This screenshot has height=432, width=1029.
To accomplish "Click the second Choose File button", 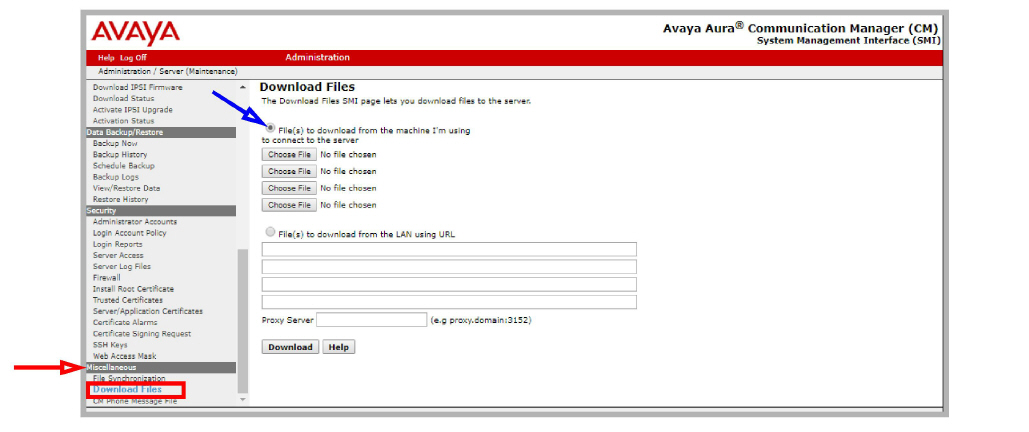I will 289,171.
